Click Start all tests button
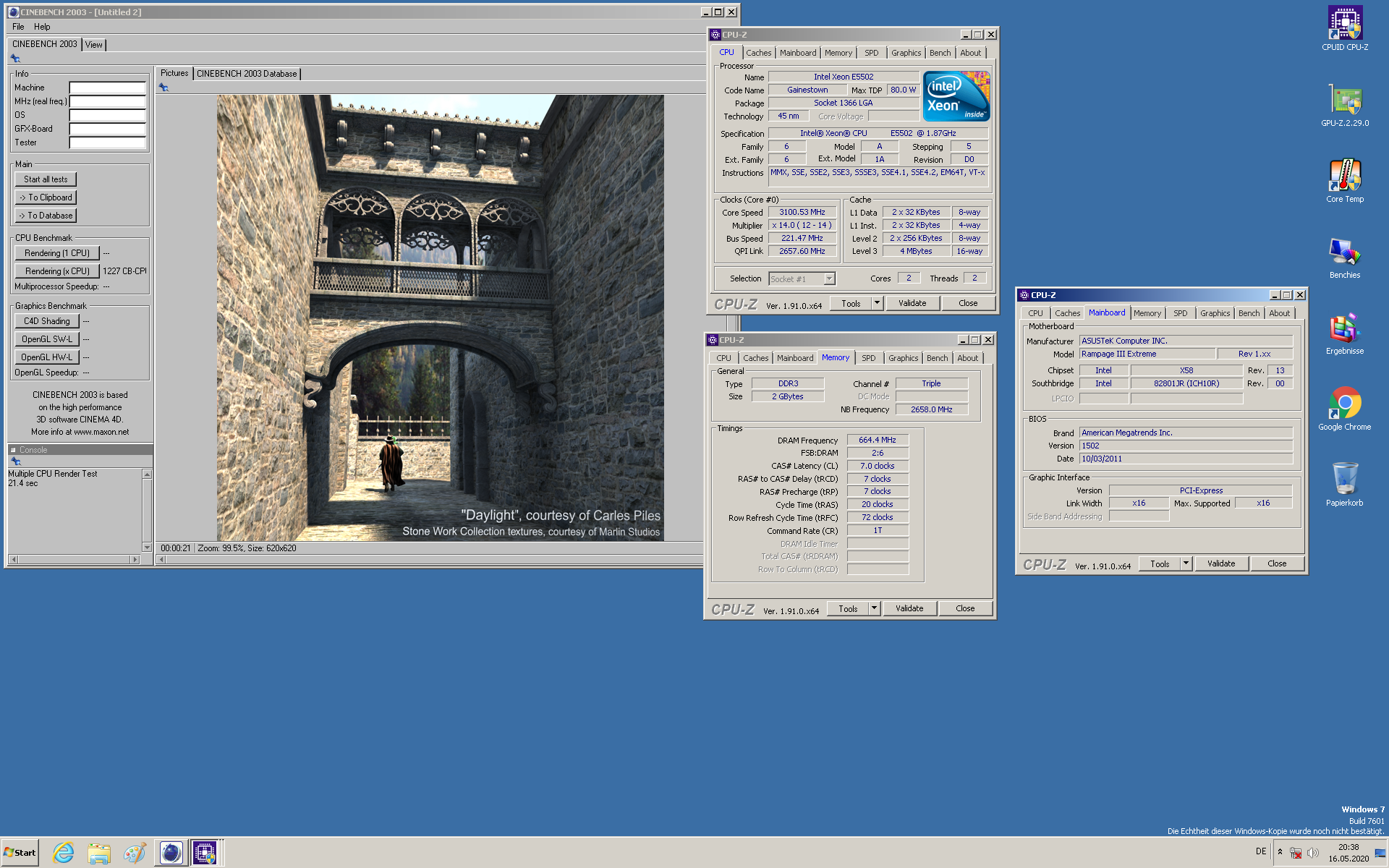Screen dimensions: 1389x868 46,179
